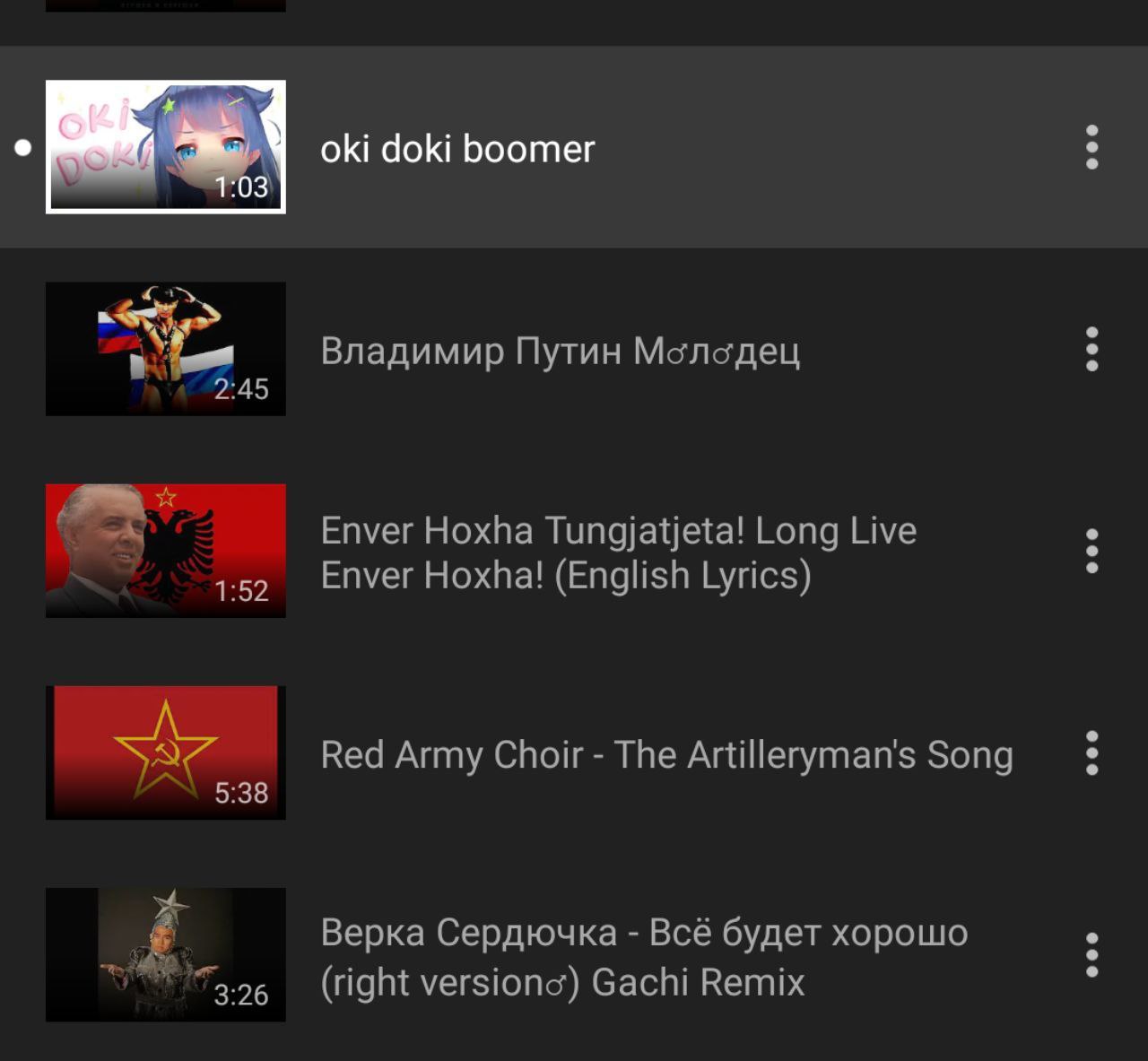Open three-dot menu for Red Army Choir song

pyautogui.click(x=1091, y=752)
